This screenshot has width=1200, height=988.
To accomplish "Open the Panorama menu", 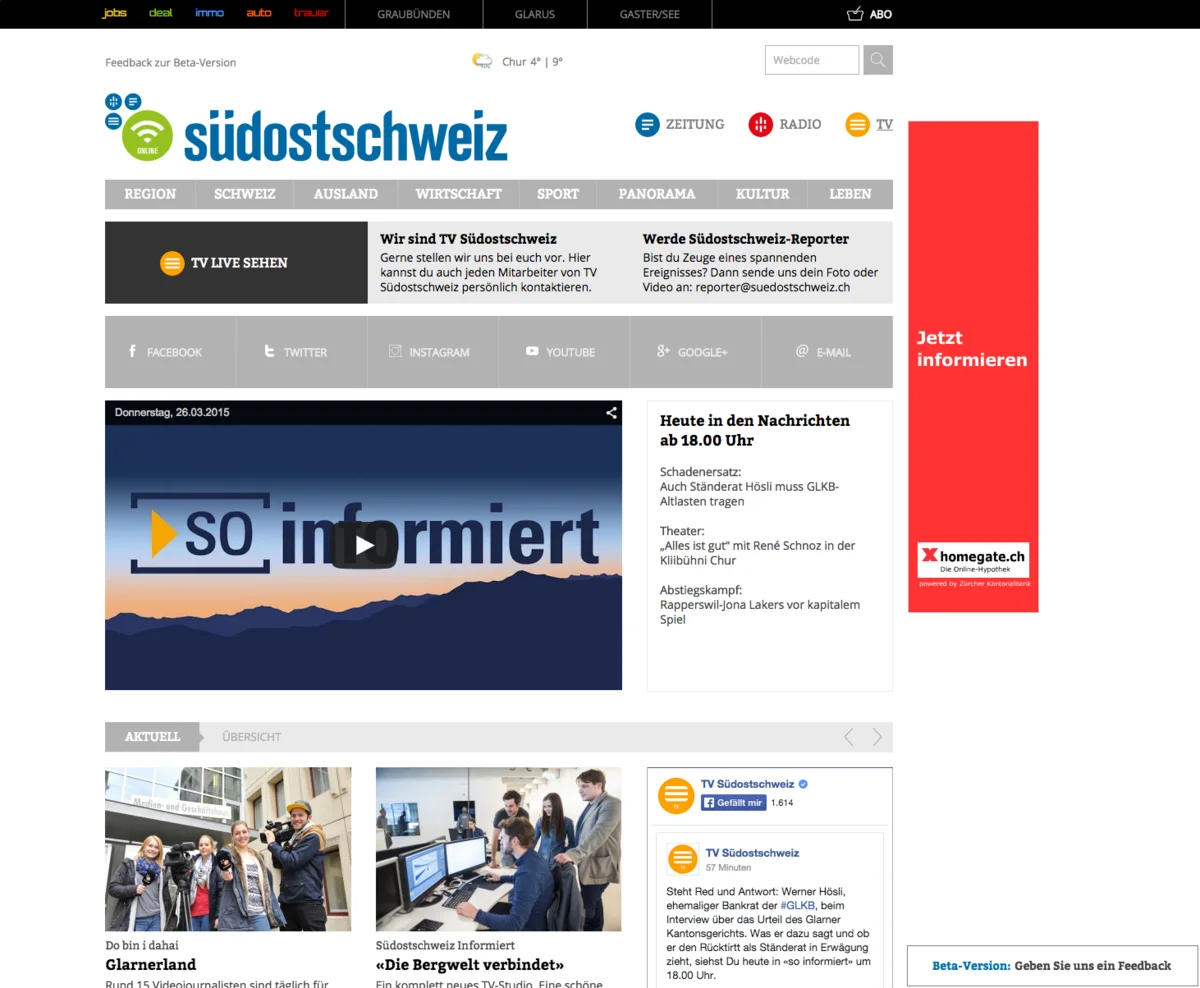I will (x=657, y=194).
